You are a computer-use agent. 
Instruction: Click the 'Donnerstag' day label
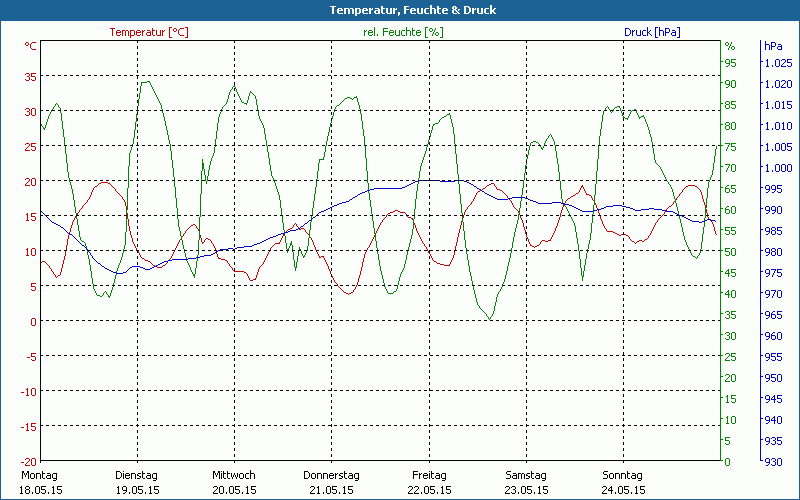tap(331, 475)
